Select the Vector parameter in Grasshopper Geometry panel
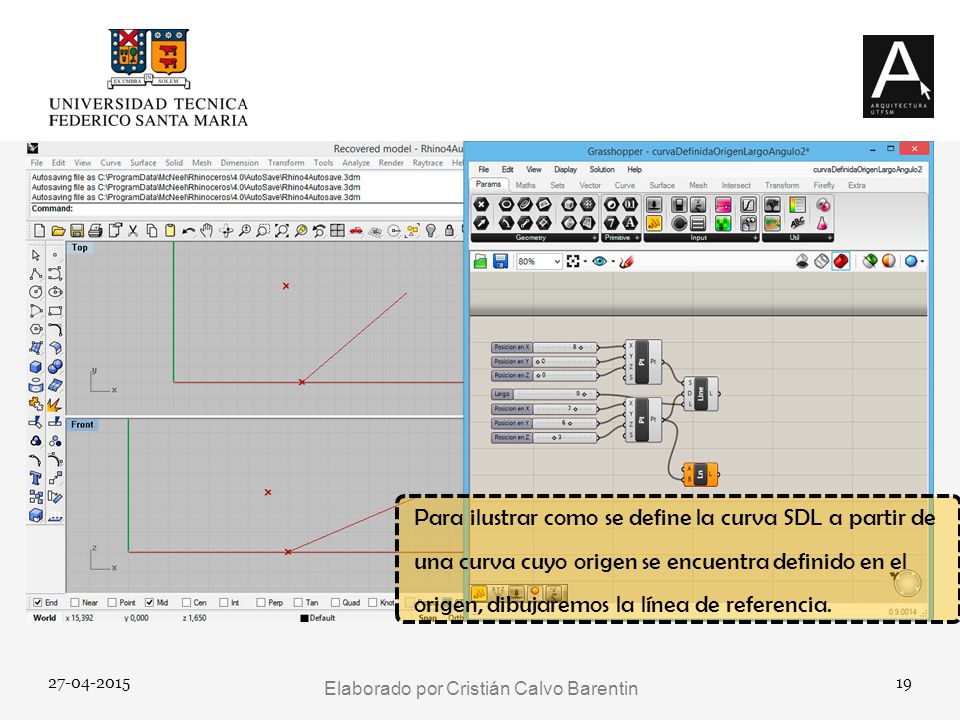This screenshot has width=960, height=720. [482, 223]
